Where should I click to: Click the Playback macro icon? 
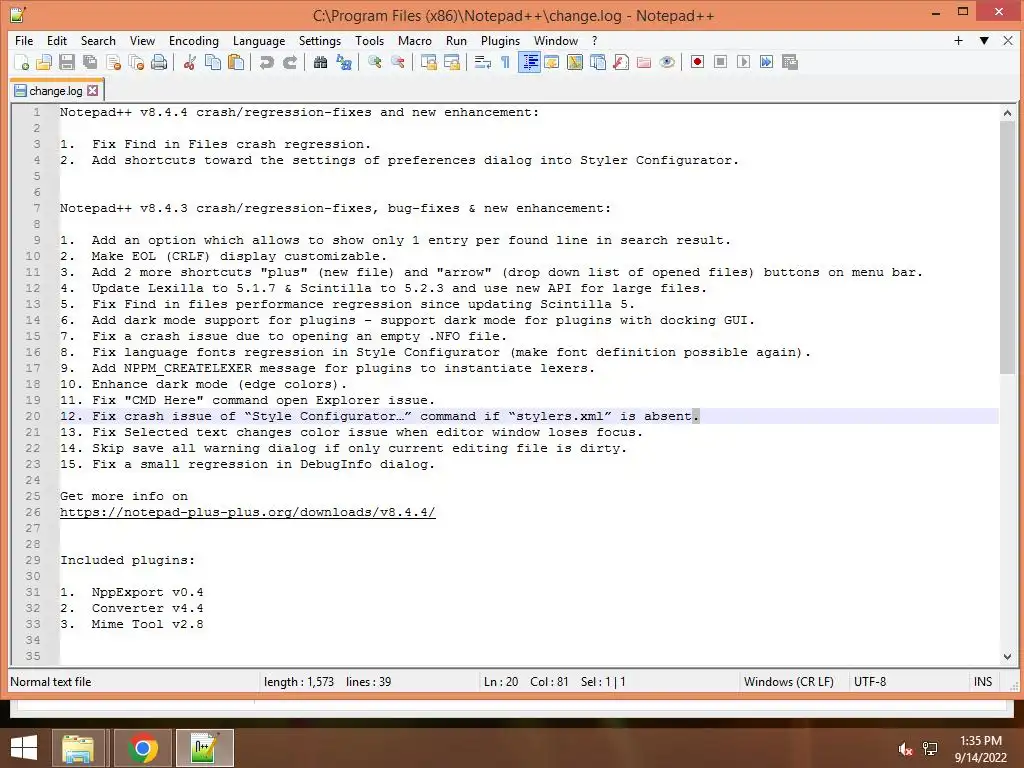pos(743,62)
